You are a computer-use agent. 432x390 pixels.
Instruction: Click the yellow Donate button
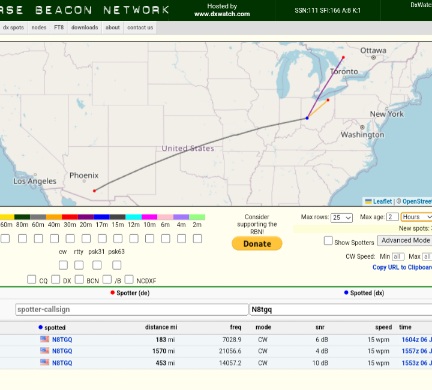[x=257, y=244]
